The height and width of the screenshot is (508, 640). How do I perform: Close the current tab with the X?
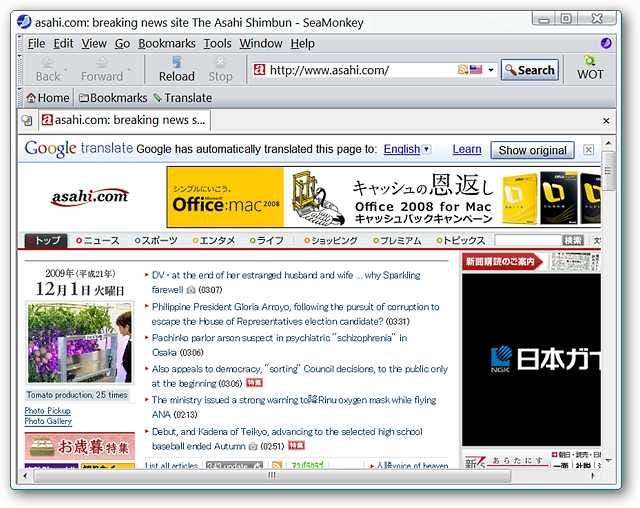pyautogui.click(x=606, y=121)
